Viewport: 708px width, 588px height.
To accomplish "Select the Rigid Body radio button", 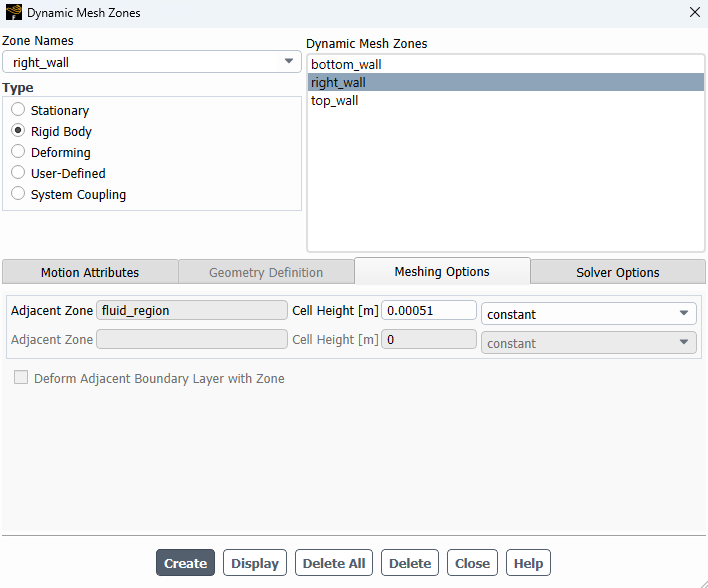I will click(18, 131).
